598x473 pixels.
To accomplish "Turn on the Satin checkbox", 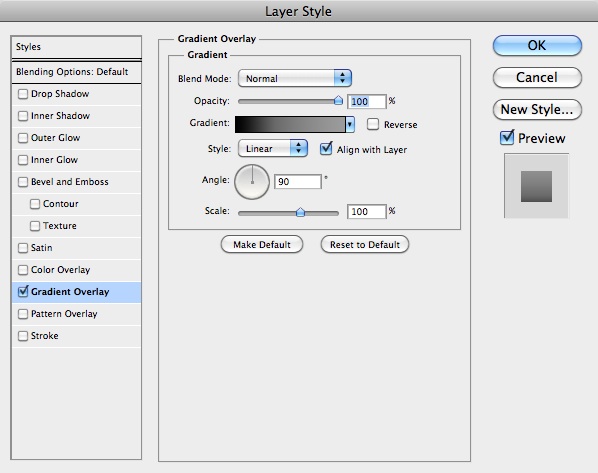I will click(x=23, y=248).
